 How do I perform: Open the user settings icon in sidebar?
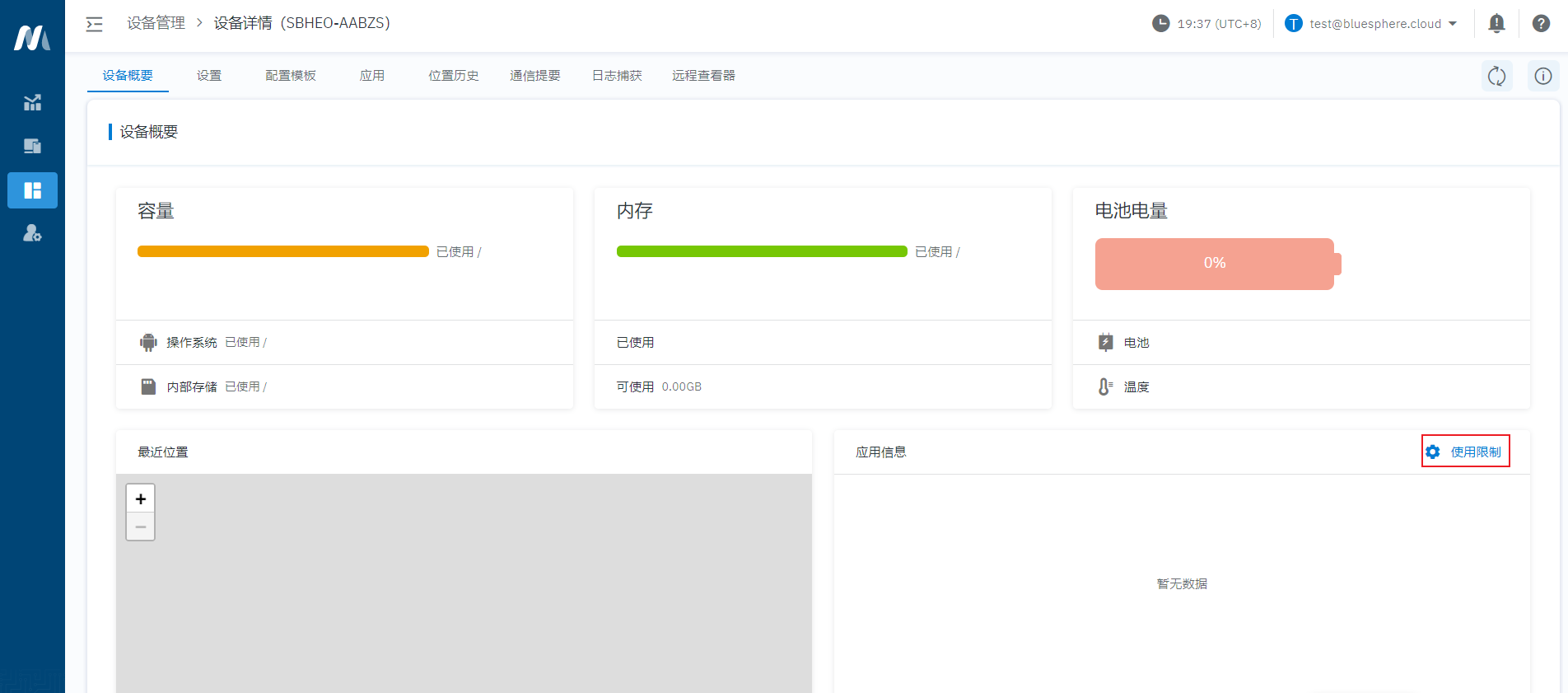tap(32, 233)
